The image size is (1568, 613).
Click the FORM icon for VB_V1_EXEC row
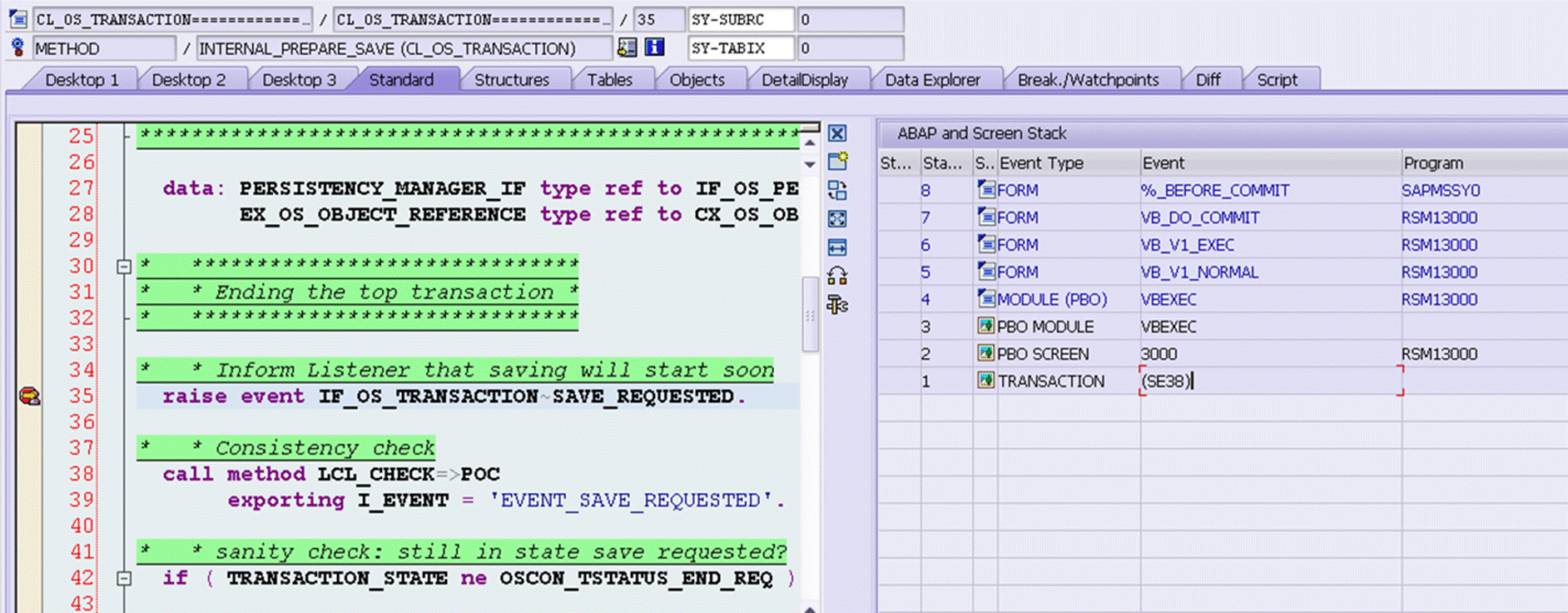pyautogui.click(x=986, y=245)
